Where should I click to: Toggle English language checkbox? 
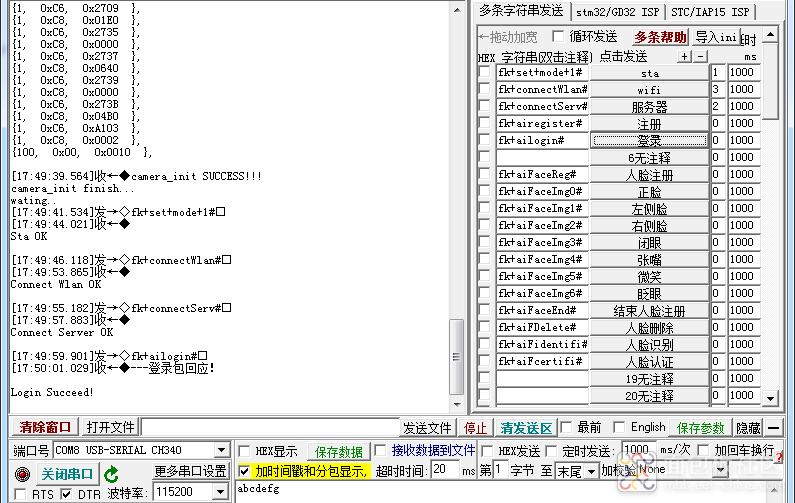point(619,427)
